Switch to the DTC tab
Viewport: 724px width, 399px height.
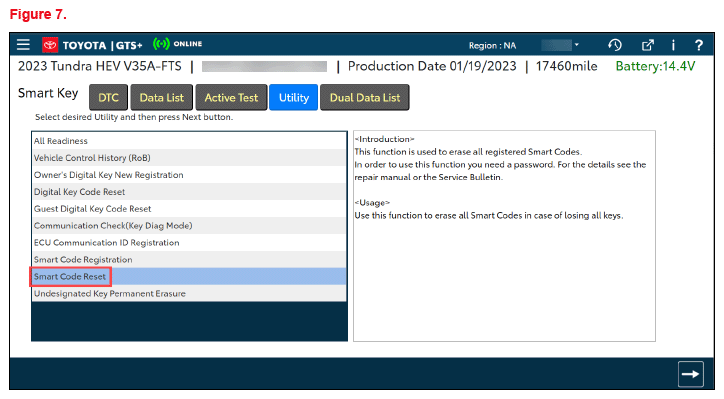pyautogui.click(x=109, y=97)
